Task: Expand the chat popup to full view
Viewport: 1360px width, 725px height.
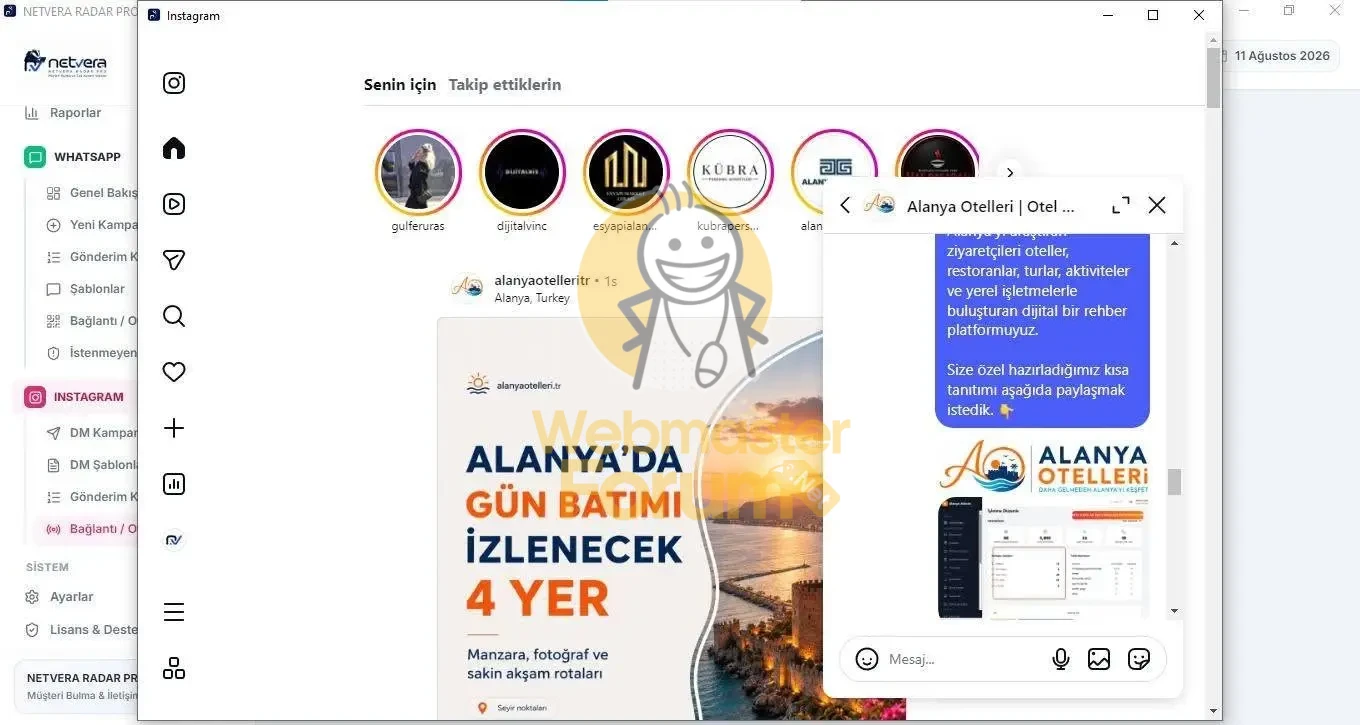Action: [1121, 205]
